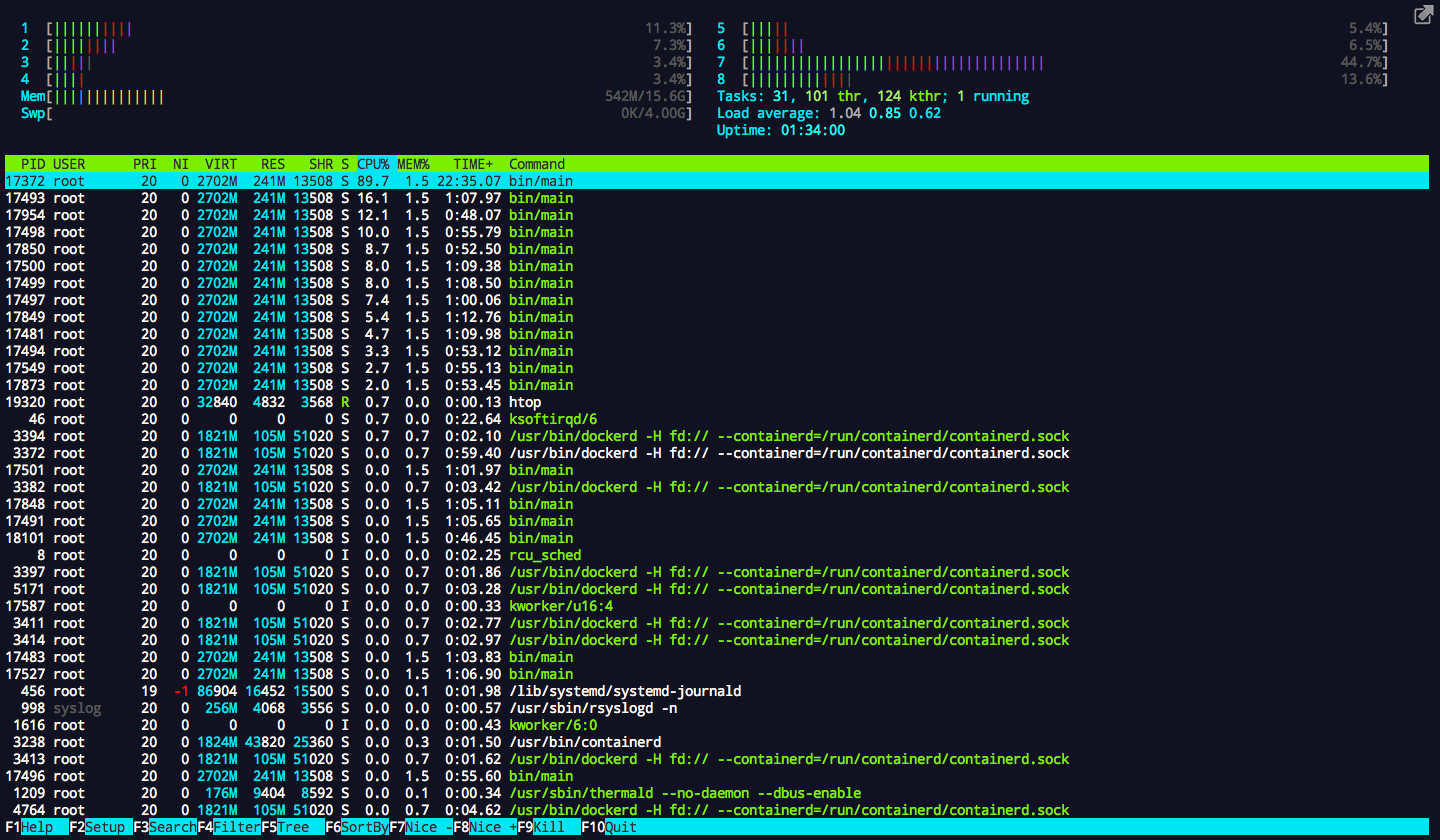This screenshot has height=840, width=1440.
Task: Click the RES column header
Action: pyautogui.click(x=273, y=164)
